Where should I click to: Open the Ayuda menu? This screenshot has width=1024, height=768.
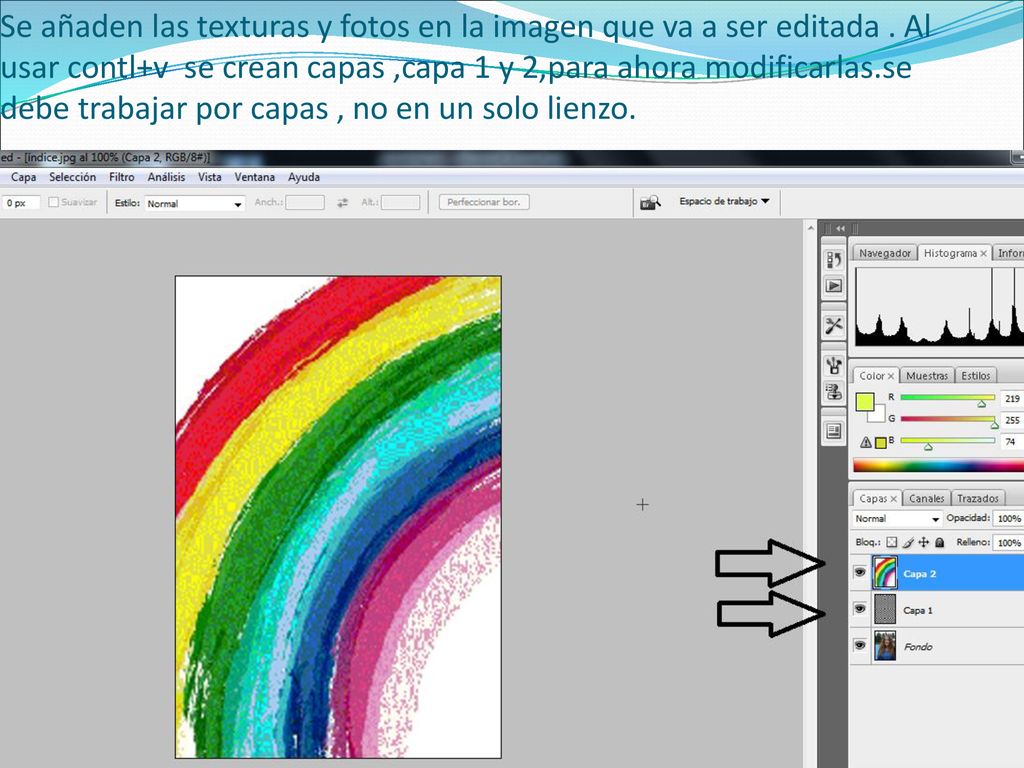tap(304, 177)
